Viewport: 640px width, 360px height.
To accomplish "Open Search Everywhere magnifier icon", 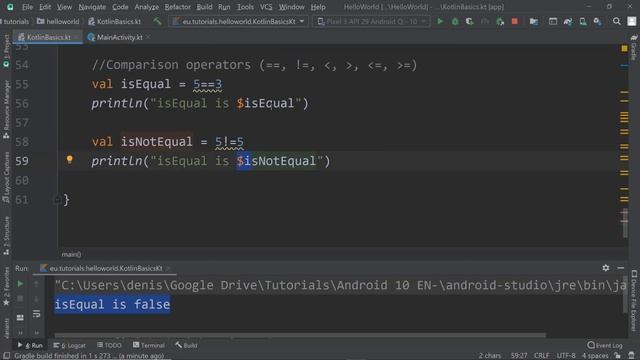I will point(616,21).
